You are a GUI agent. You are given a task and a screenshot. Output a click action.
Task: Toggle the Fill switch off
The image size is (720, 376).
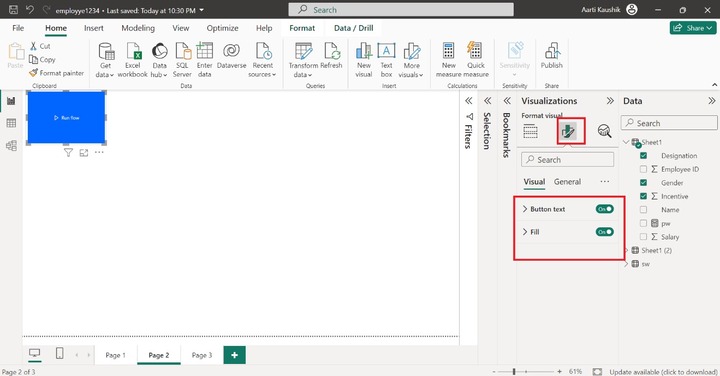604,232
